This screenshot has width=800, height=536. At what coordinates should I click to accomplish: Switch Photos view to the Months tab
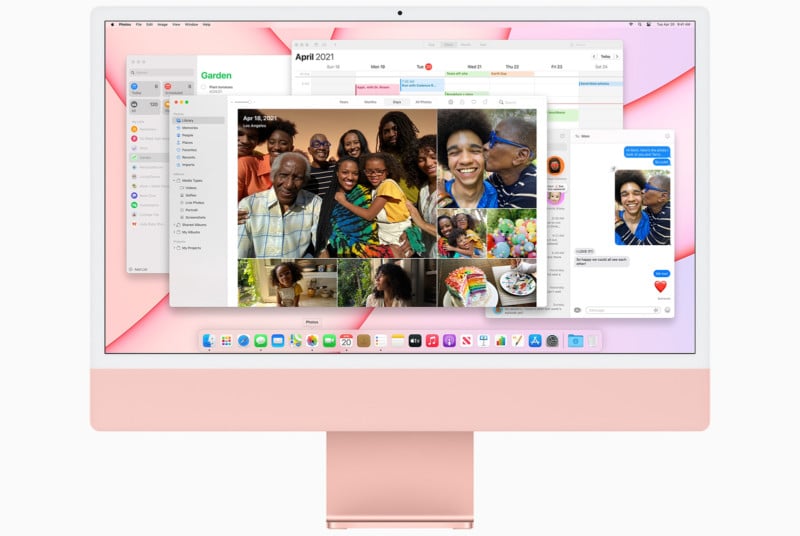pos(370,102)
